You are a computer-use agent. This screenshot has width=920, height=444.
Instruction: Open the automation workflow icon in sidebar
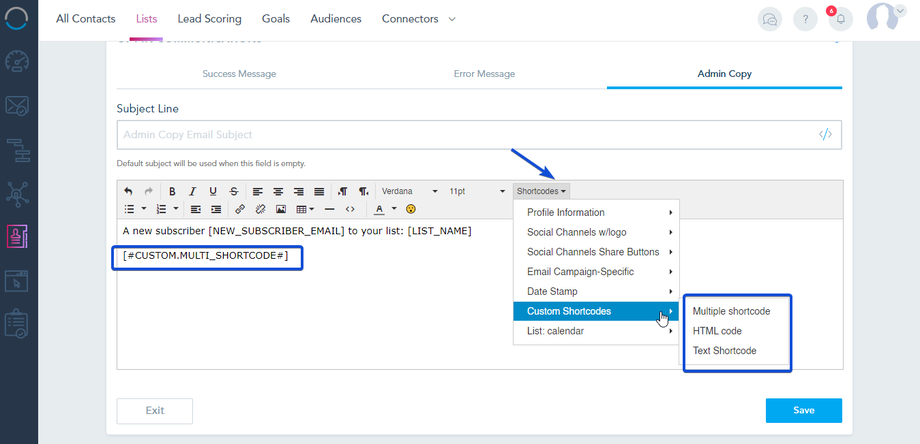pos(18,150)
